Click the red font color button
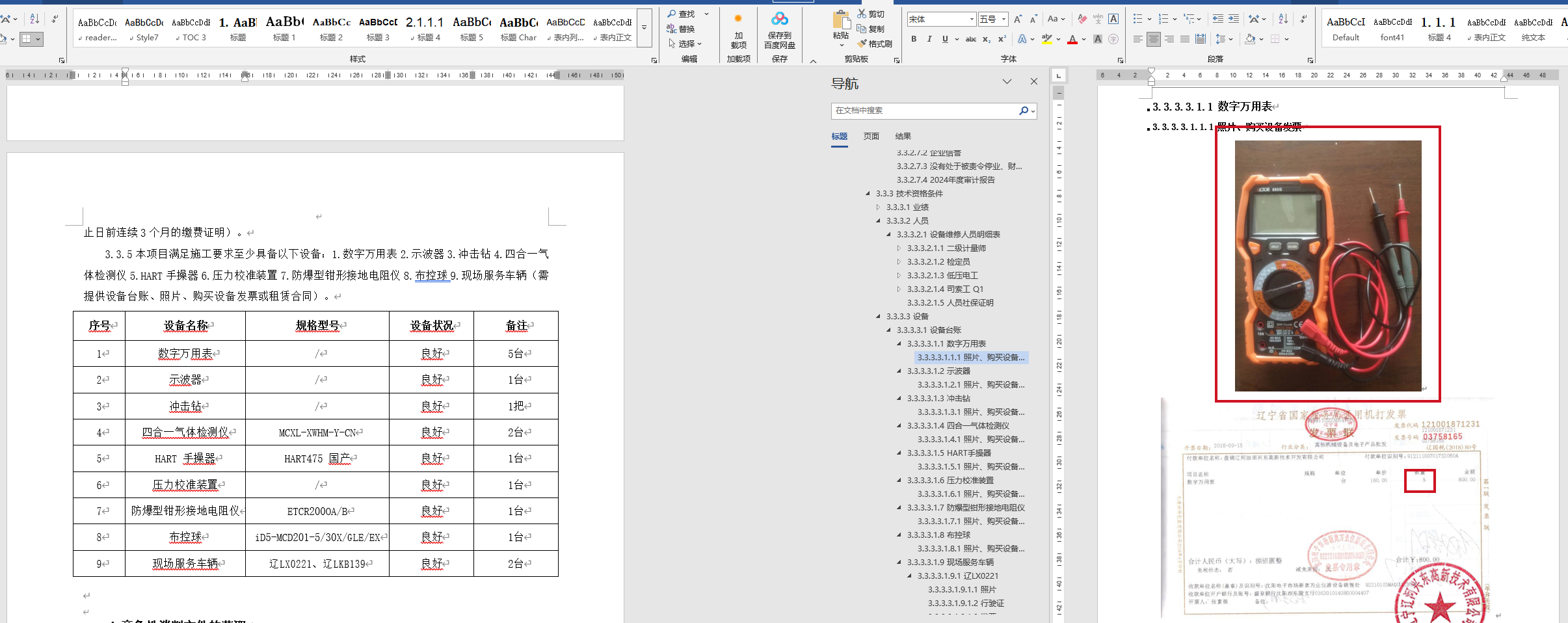 pos(1072,40)
